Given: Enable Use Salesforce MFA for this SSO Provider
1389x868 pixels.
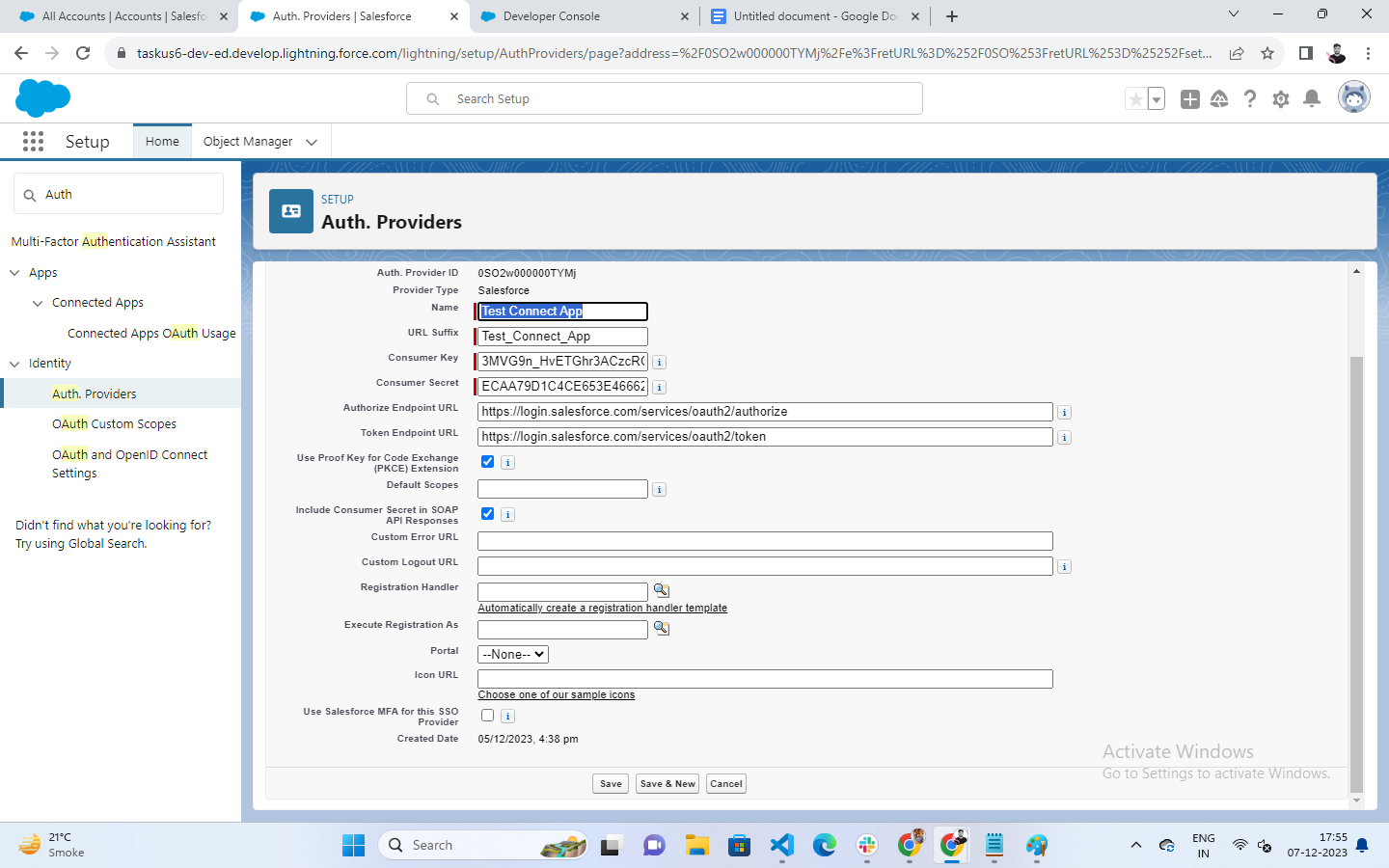Looking at the screenshot, I should pyautogui.click(x=488, y=716).
